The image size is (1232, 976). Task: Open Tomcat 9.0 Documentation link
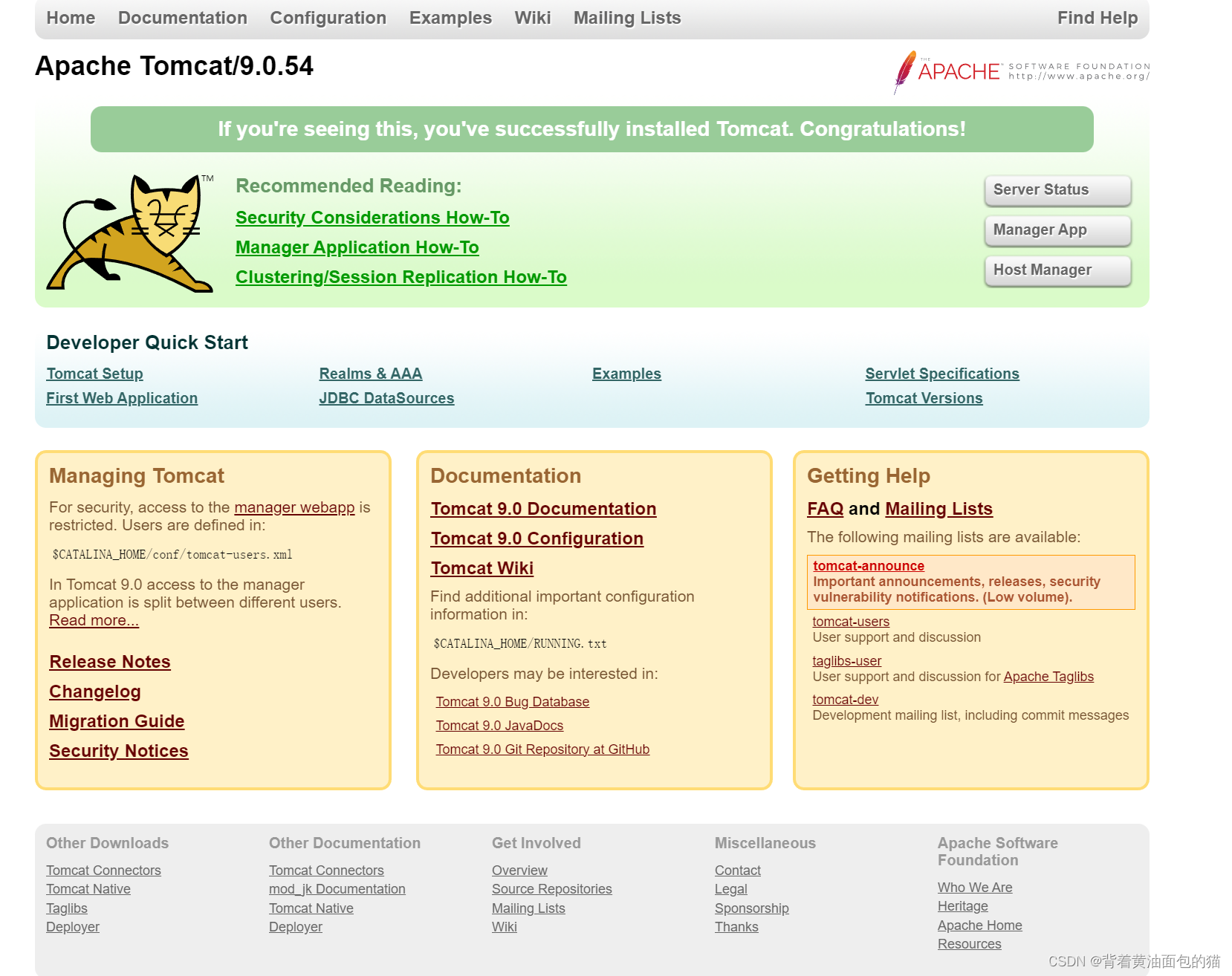click(543, 509)
